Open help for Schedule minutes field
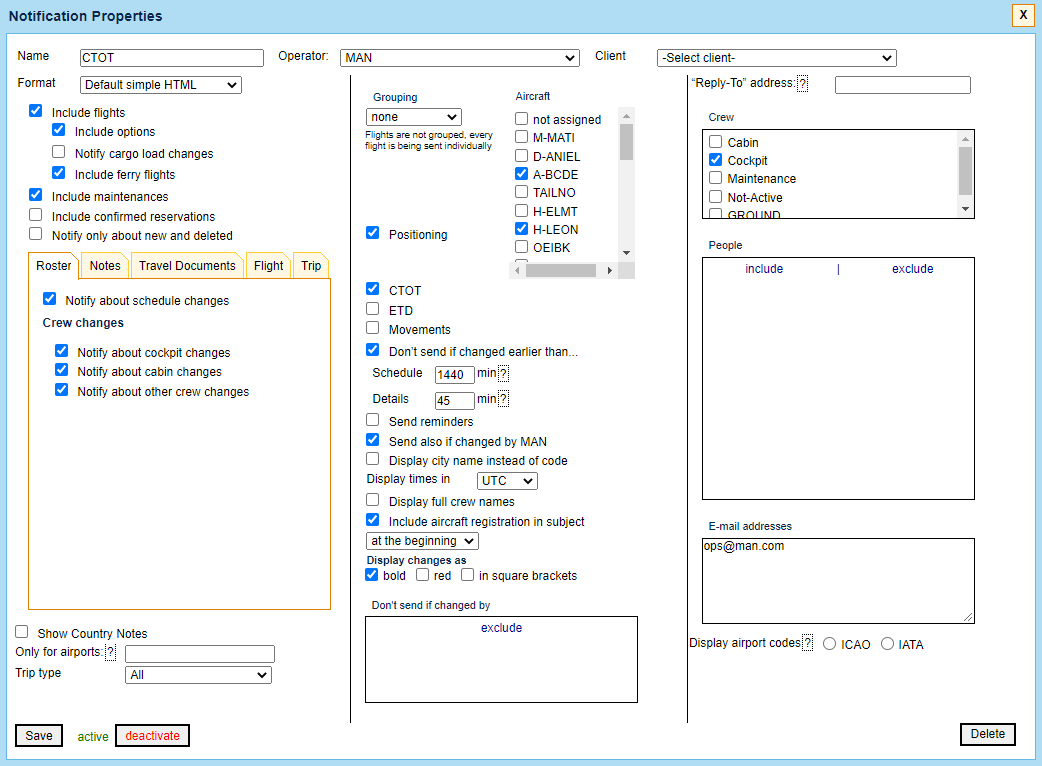Viewport: 1042px width, 766px height. pos(504,373)
